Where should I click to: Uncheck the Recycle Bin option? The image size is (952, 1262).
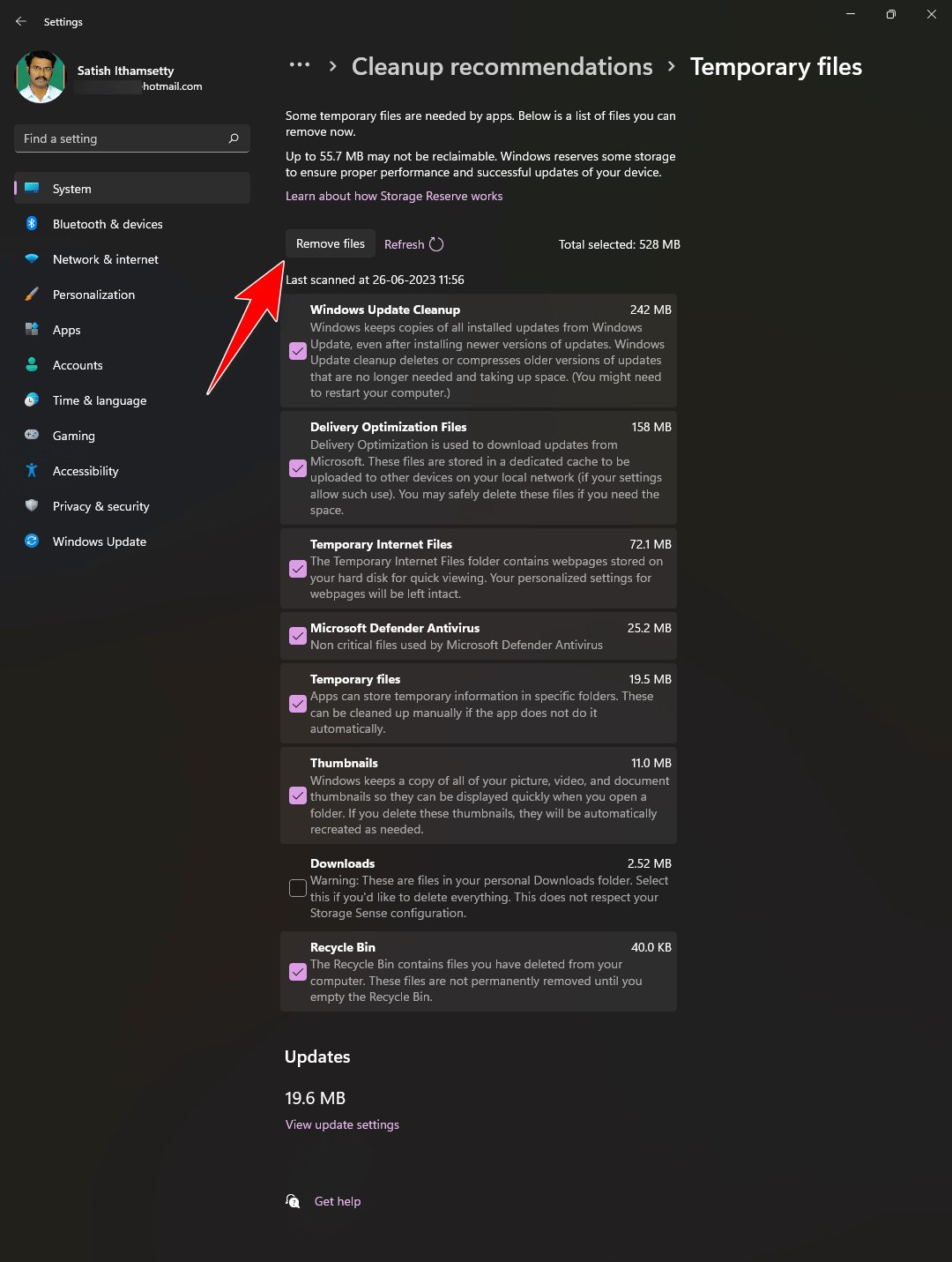[297, 971]
